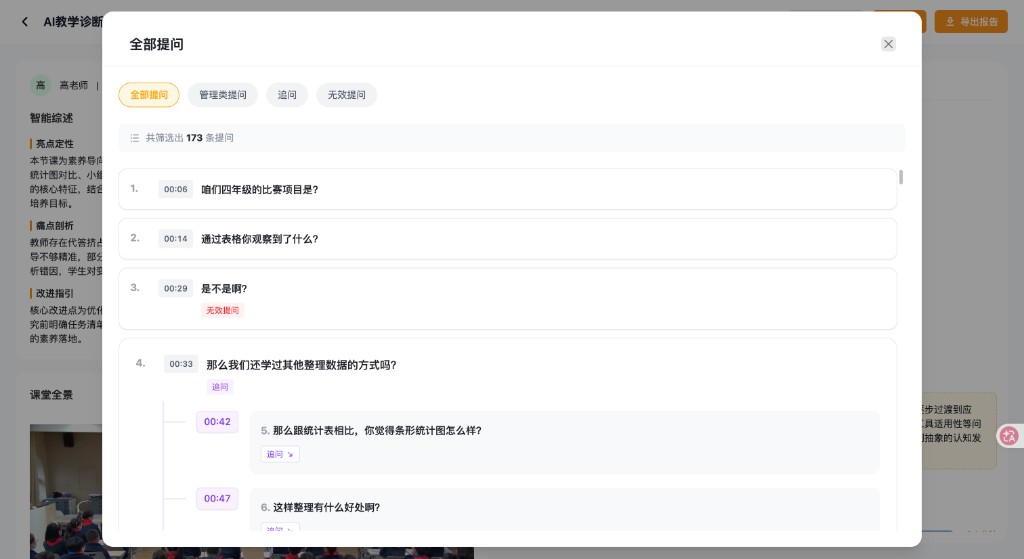Select question 那么我们还学过其他整理数据的方式吗?
Screen dimensions: 1024x559
[x=301, y=365]
